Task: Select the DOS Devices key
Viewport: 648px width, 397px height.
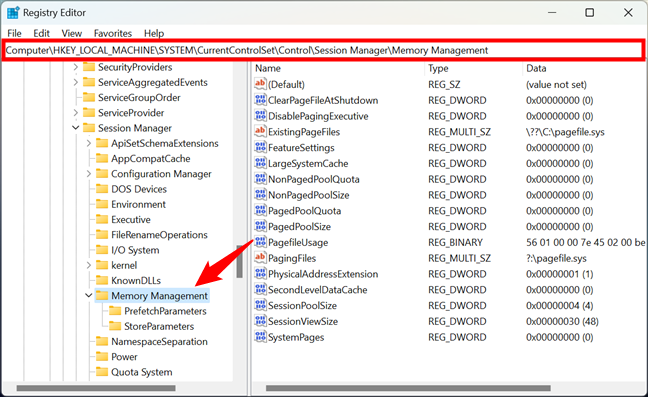Action: [139, 189]
